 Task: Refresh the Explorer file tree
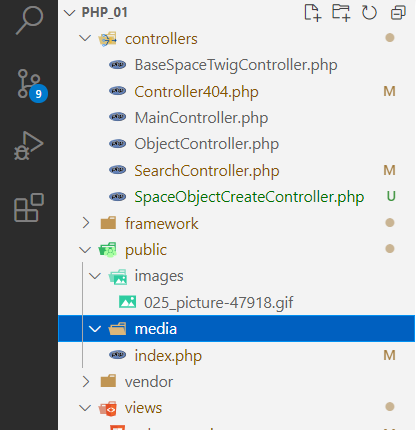point(369,13)
